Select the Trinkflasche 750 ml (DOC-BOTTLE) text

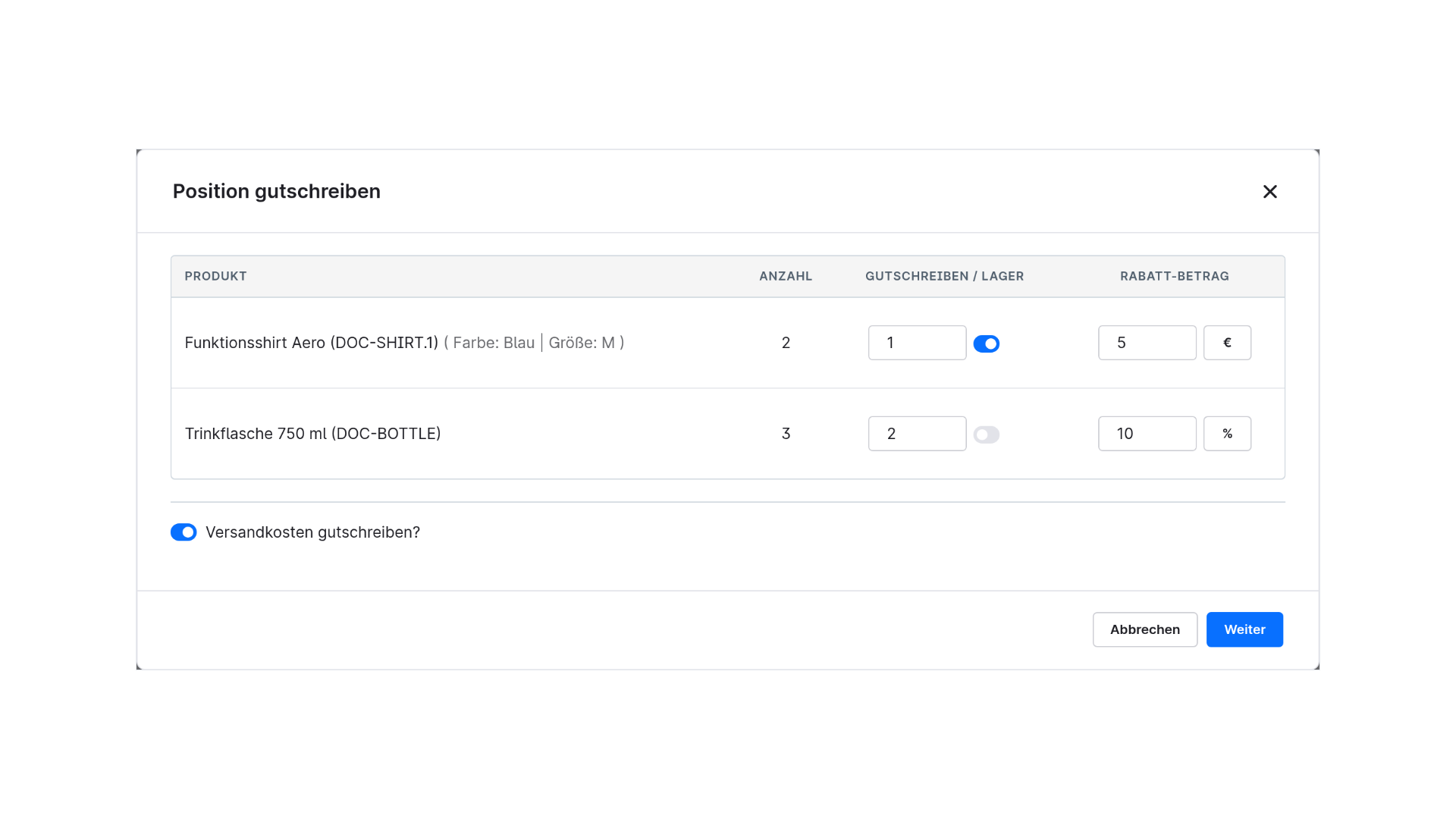tap(312, 434)
